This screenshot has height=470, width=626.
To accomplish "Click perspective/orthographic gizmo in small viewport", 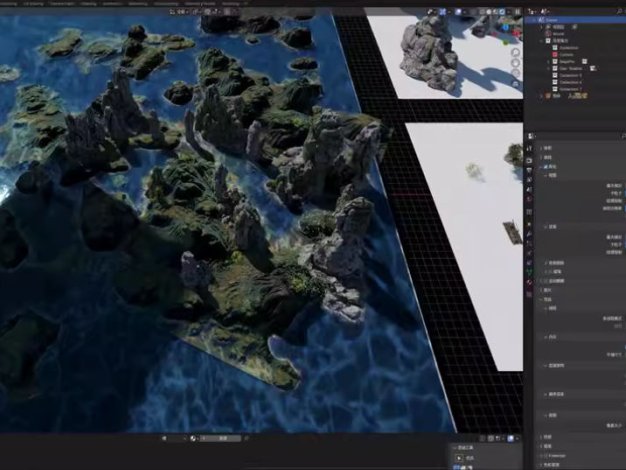I will (x=516, y=84).
